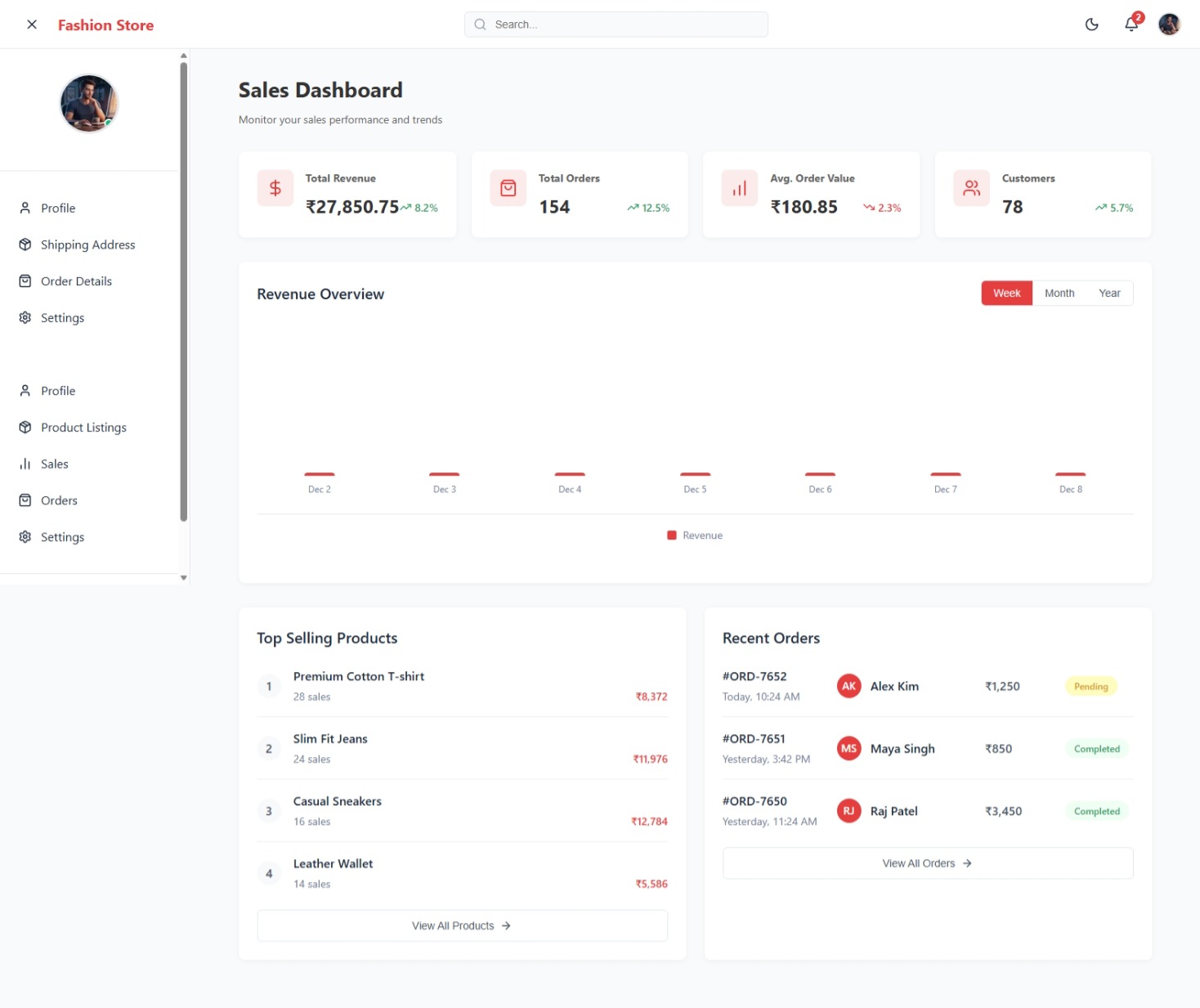The image size is (1200, 1008).
Task: Click Raj Patel's Completed badge
Action: [x=1097, y=811]
